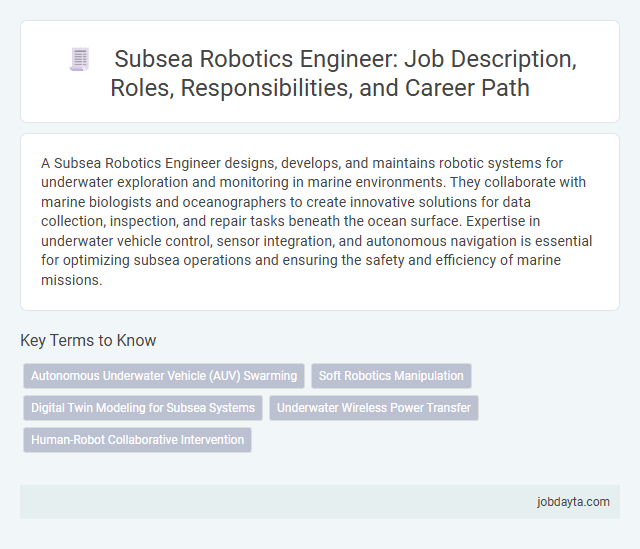
Task: Click the document scroll icon beside the title
Action: point(80,60)
